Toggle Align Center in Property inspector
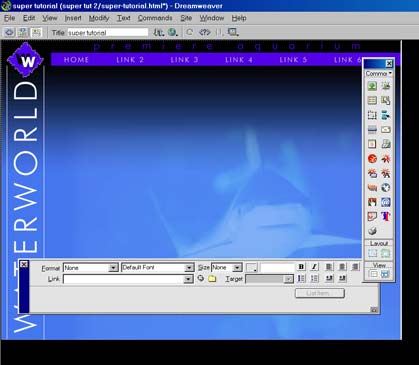Screen dimensions: 419x365 click(x=342, y=267)
